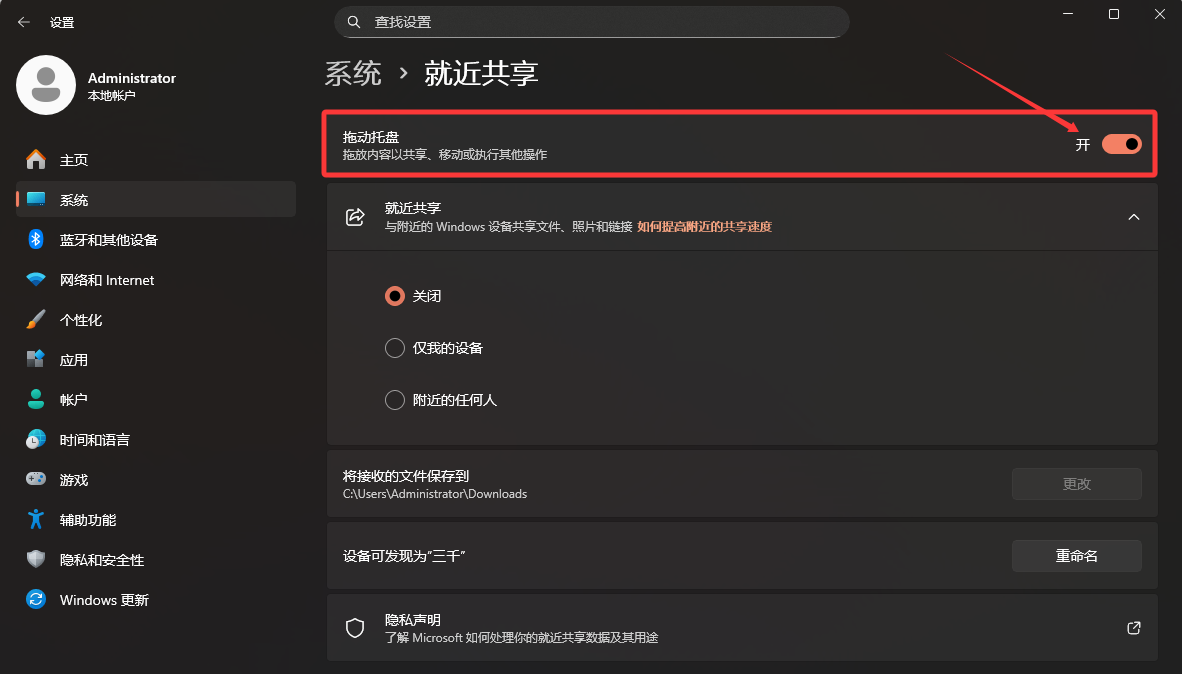
Task: Open Bluetooth and other devices icon
Action: (36, 240)
